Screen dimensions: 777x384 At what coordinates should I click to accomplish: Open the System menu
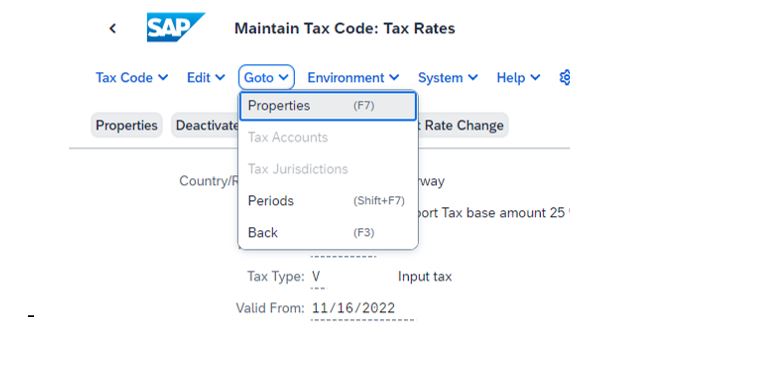point(448,78)
